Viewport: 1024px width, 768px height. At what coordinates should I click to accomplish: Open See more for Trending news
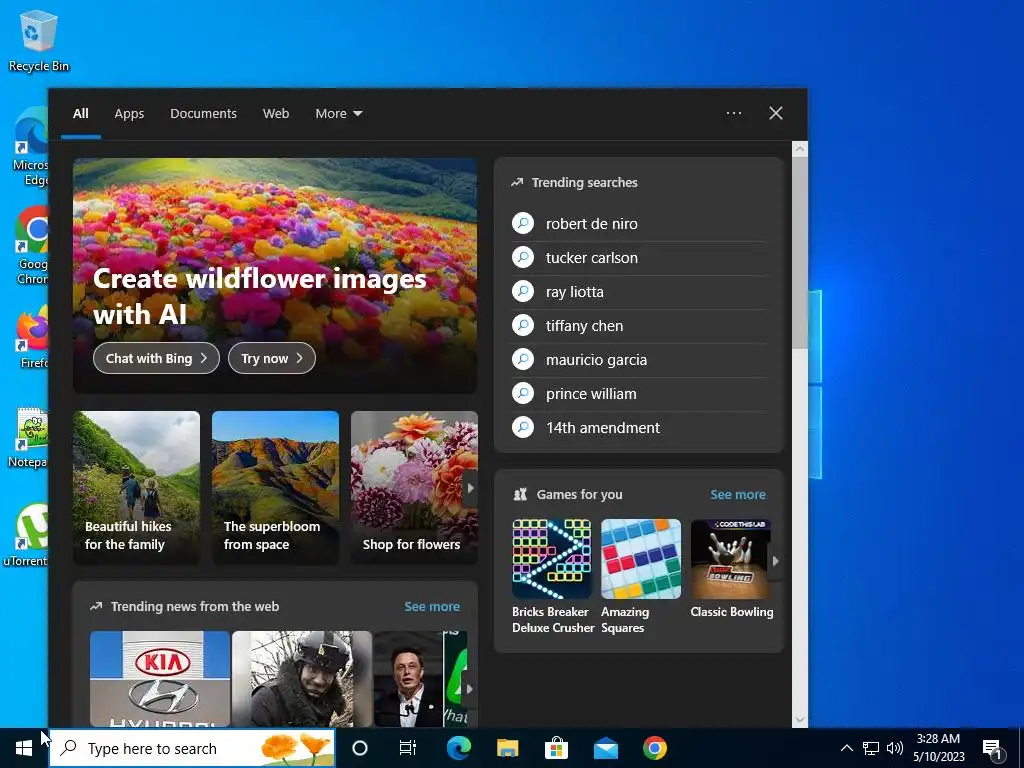[432, 606]
